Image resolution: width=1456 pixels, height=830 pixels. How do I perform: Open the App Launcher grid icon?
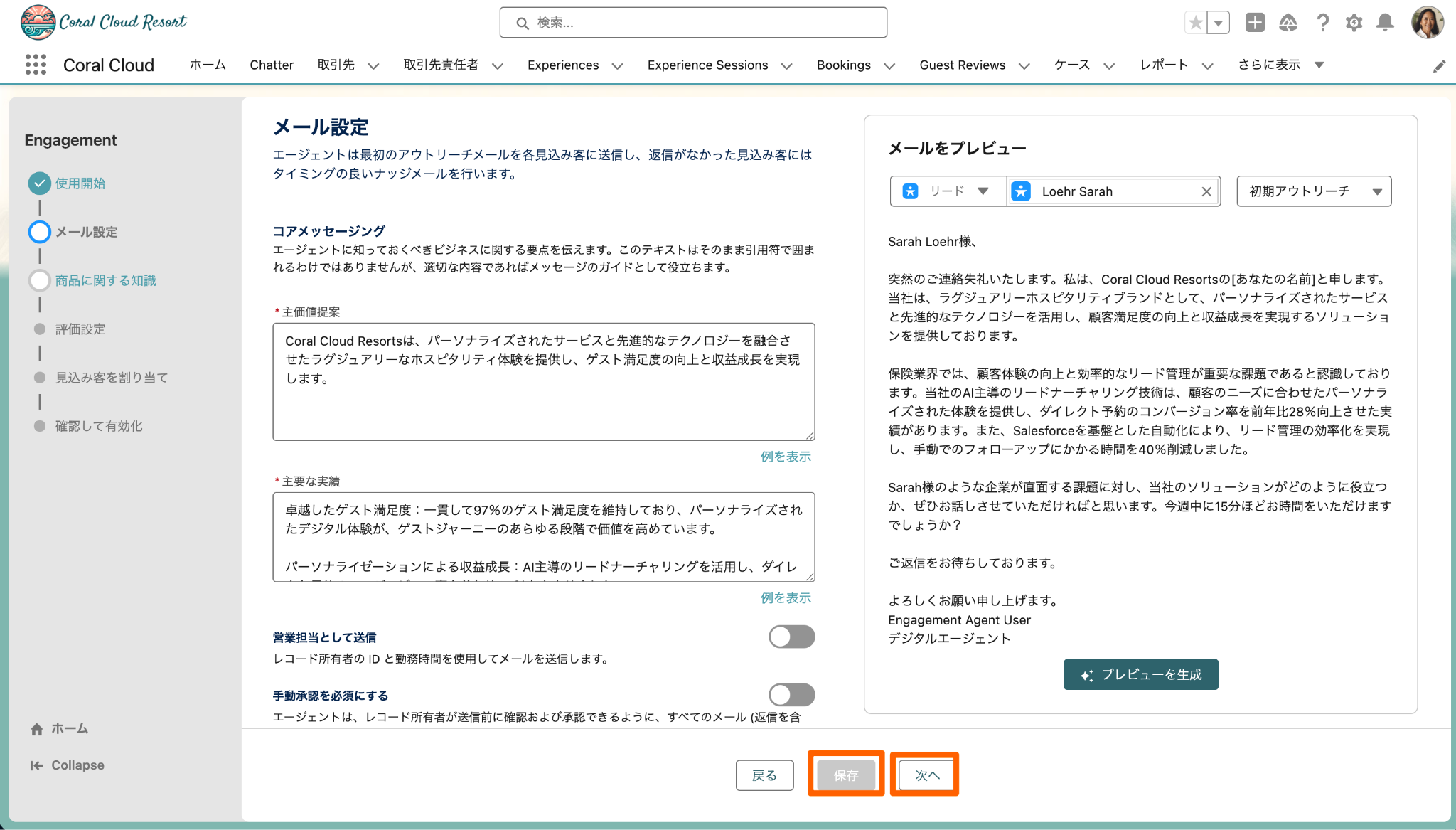click(36, 65)
